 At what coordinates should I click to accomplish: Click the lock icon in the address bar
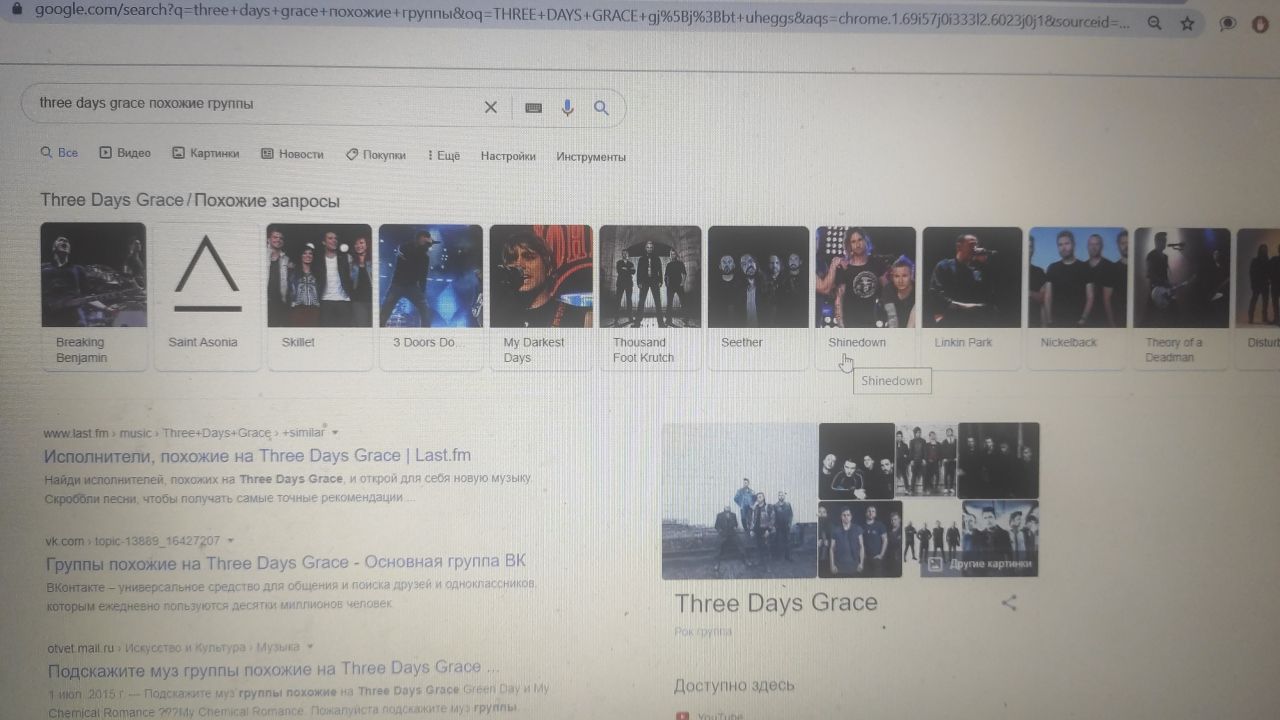(x=15, y=8)
